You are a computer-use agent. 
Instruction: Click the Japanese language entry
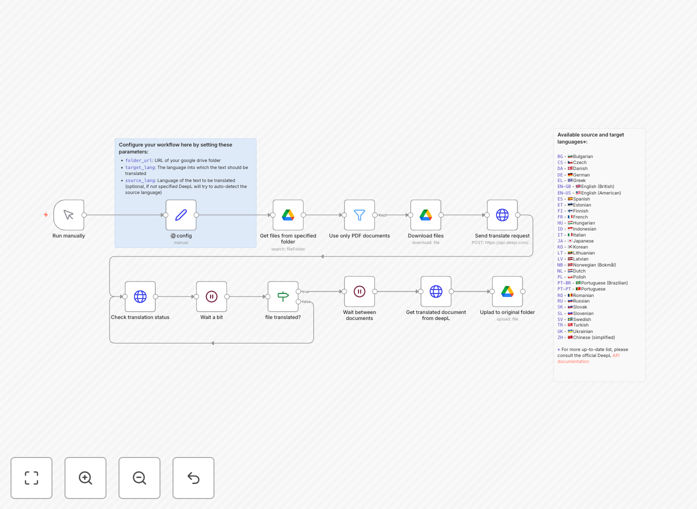576,241
